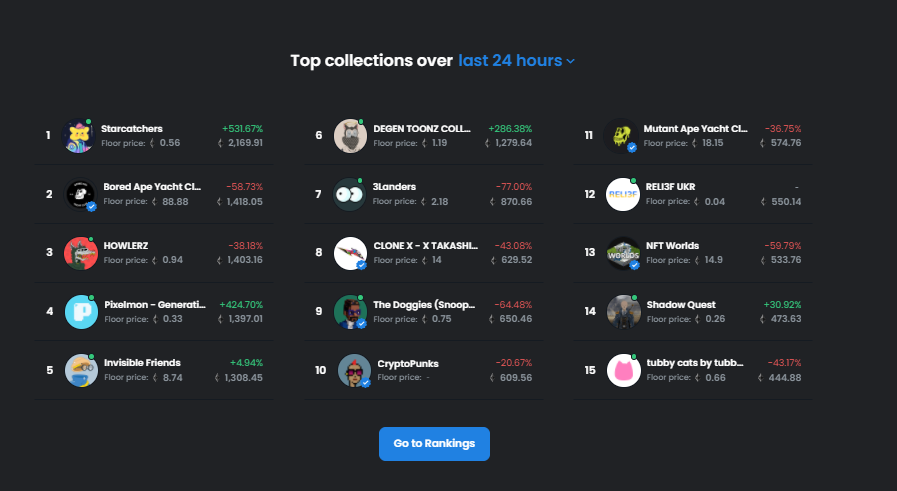Click the -59.79% change for NFT Worlds
Image resolution: width=897 pixels, height=491 pixels.
coord(783,246)
